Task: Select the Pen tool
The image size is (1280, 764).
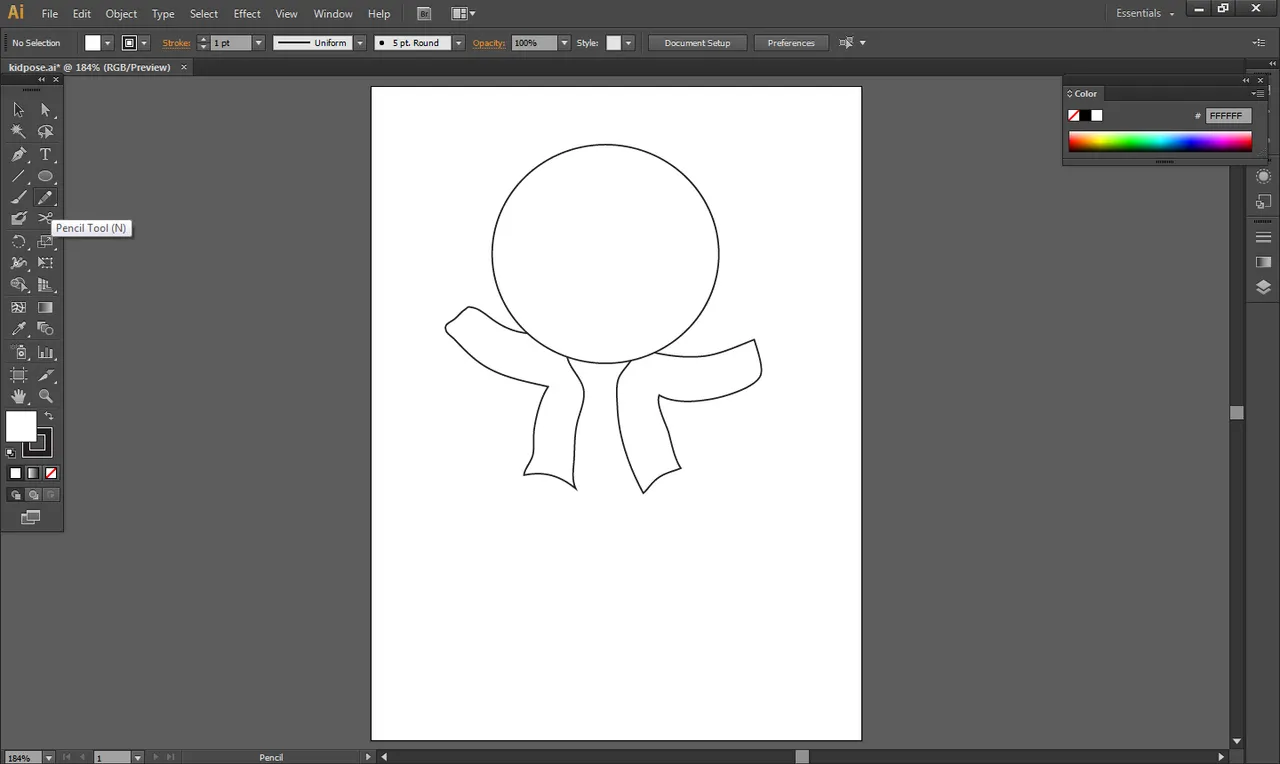Action: coord(18,154)
